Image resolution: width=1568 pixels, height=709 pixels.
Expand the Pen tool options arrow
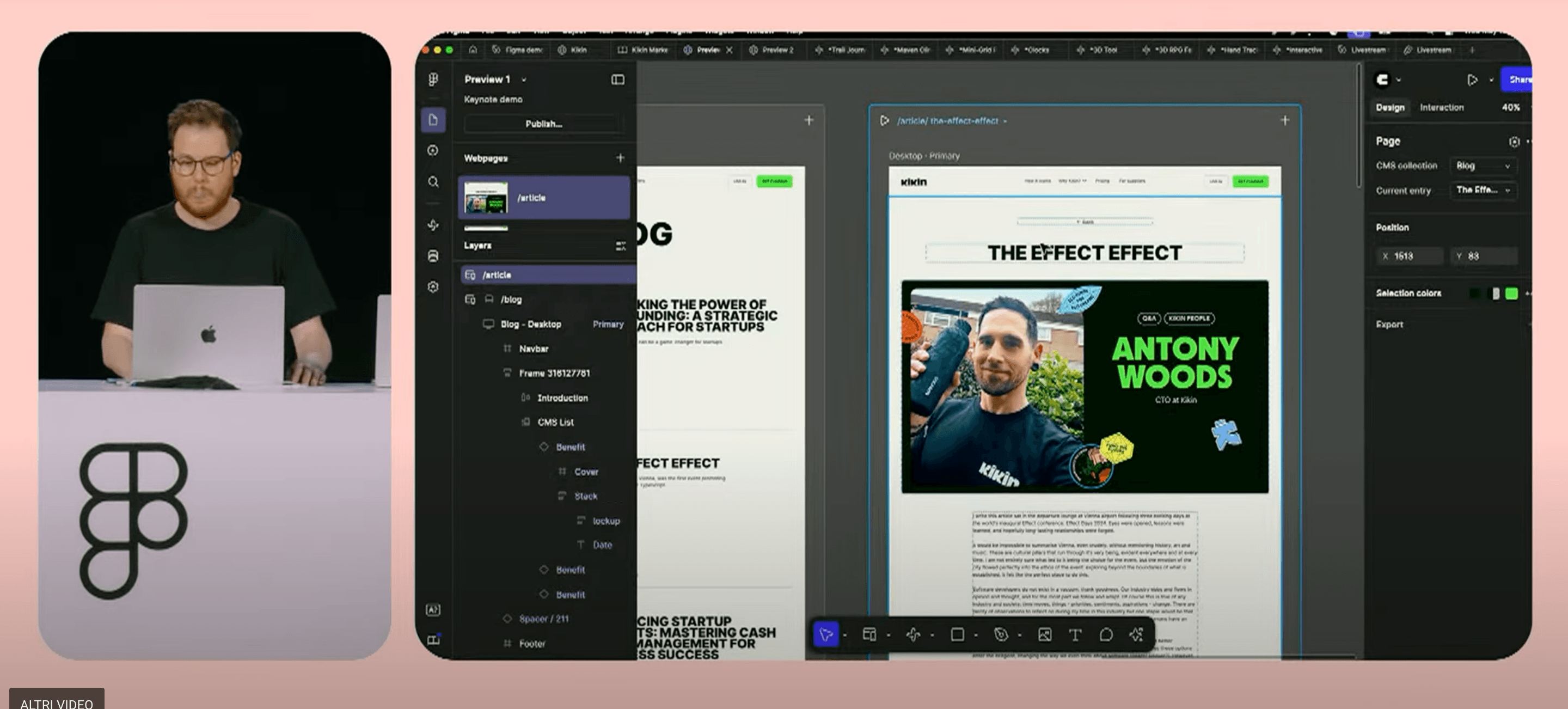click(x=1020, y=636)
